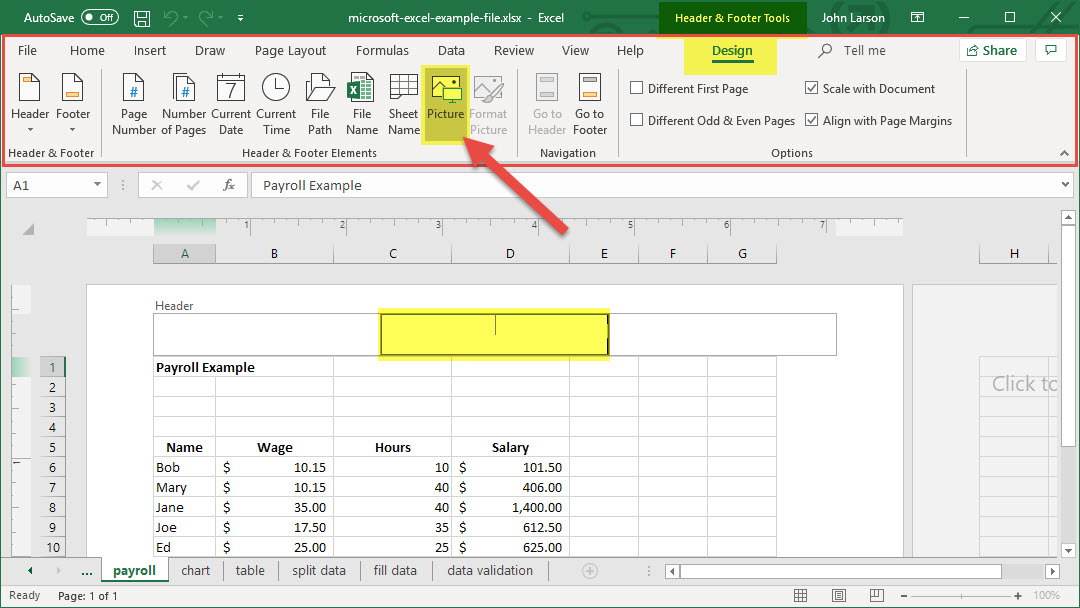
Task: Insert Current Date element
Action: pyautogui.click(x=231, y=104)
